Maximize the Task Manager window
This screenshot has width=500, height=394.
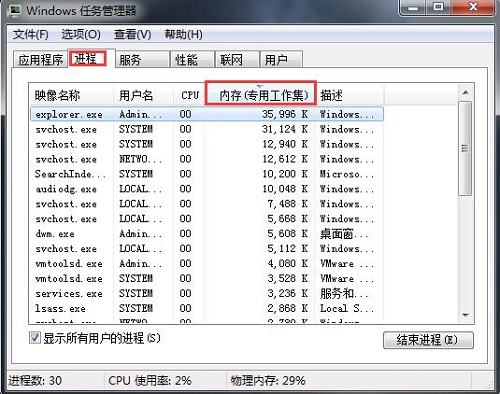pyautogui.click(x=438, y=7)
